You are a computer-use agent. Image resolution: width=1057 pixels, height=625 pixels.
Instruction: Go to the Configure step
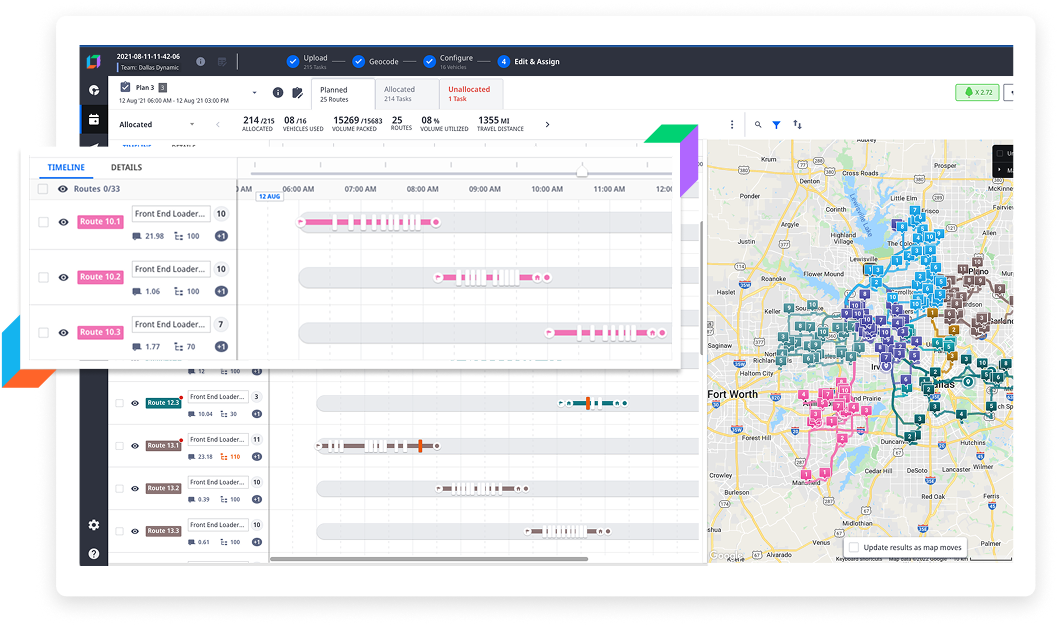pyautogui.click(x=448, y=61)
